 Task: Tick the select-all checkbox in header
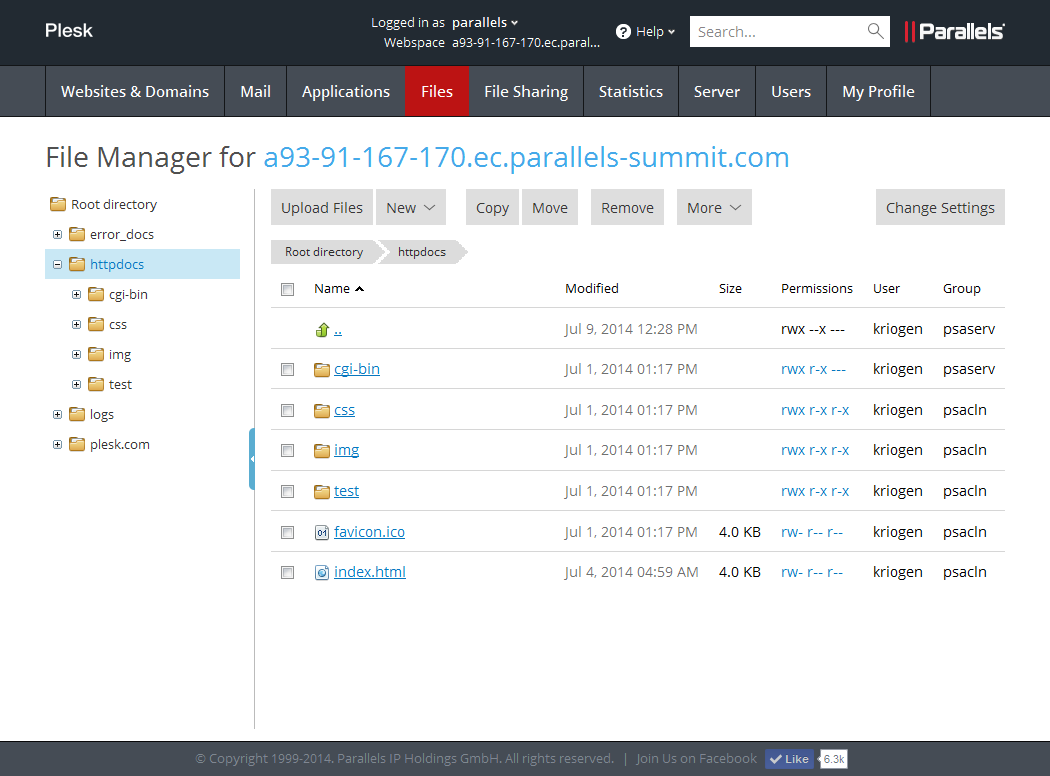[x=287, y=289]
